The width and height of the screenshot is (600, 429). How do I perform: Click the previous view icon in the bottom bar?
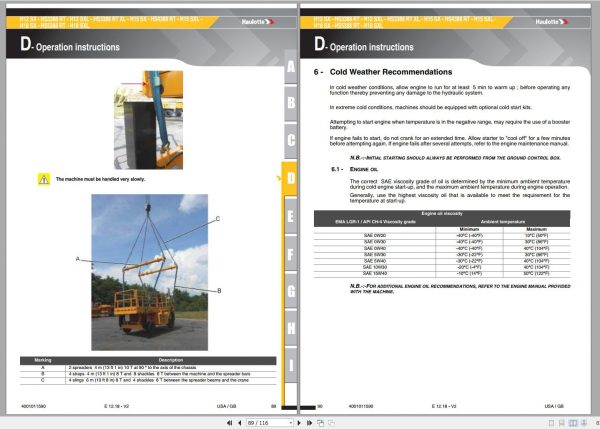tap(320, 423)
